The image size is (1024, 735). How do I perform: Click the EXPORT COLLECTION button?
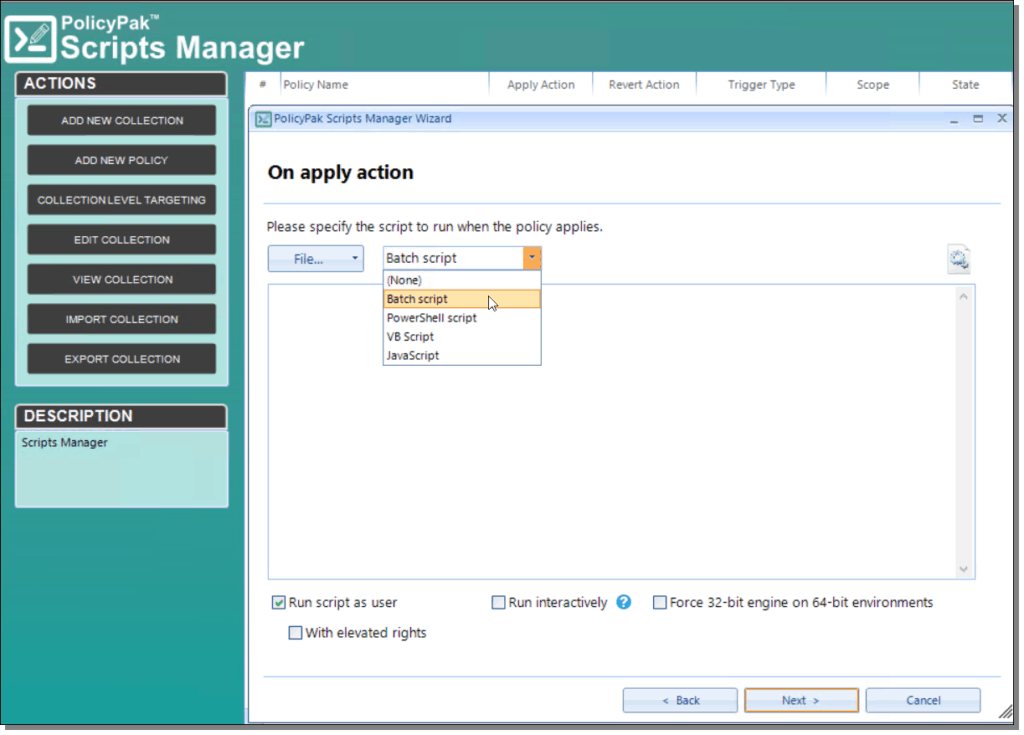coord(120,358)
